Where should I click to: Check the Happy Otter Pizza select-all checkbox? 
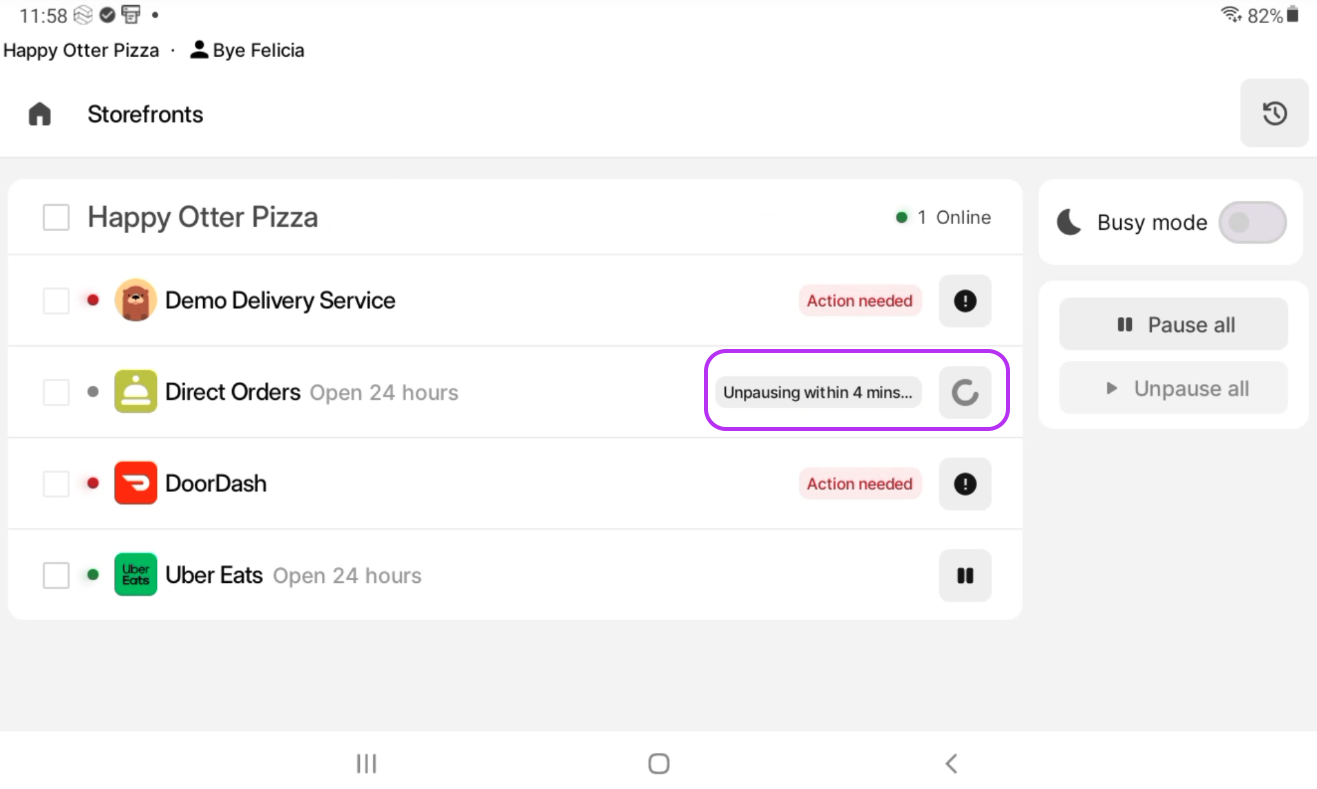point(56,217)
